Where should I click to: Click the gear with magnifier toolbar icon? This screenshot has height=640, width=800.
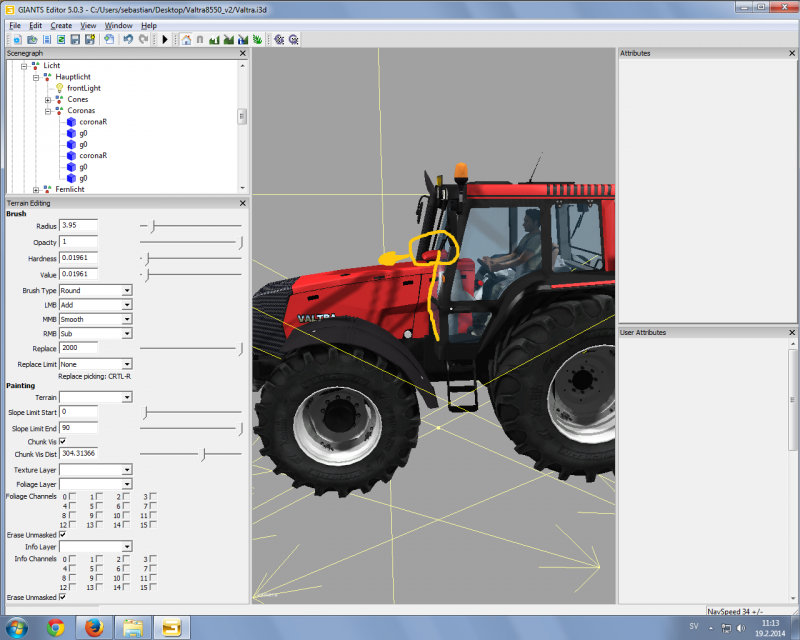click(x=293, y=39)
